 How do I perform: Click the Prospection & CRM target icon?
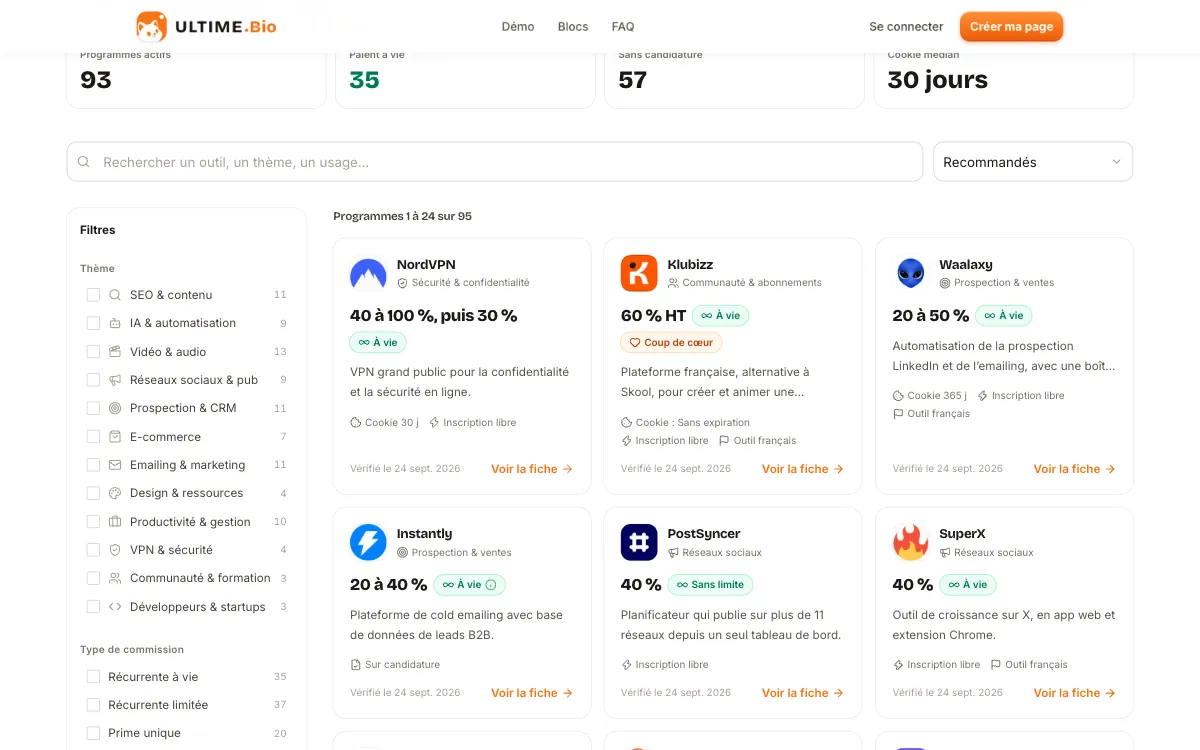tap(115, 408)
